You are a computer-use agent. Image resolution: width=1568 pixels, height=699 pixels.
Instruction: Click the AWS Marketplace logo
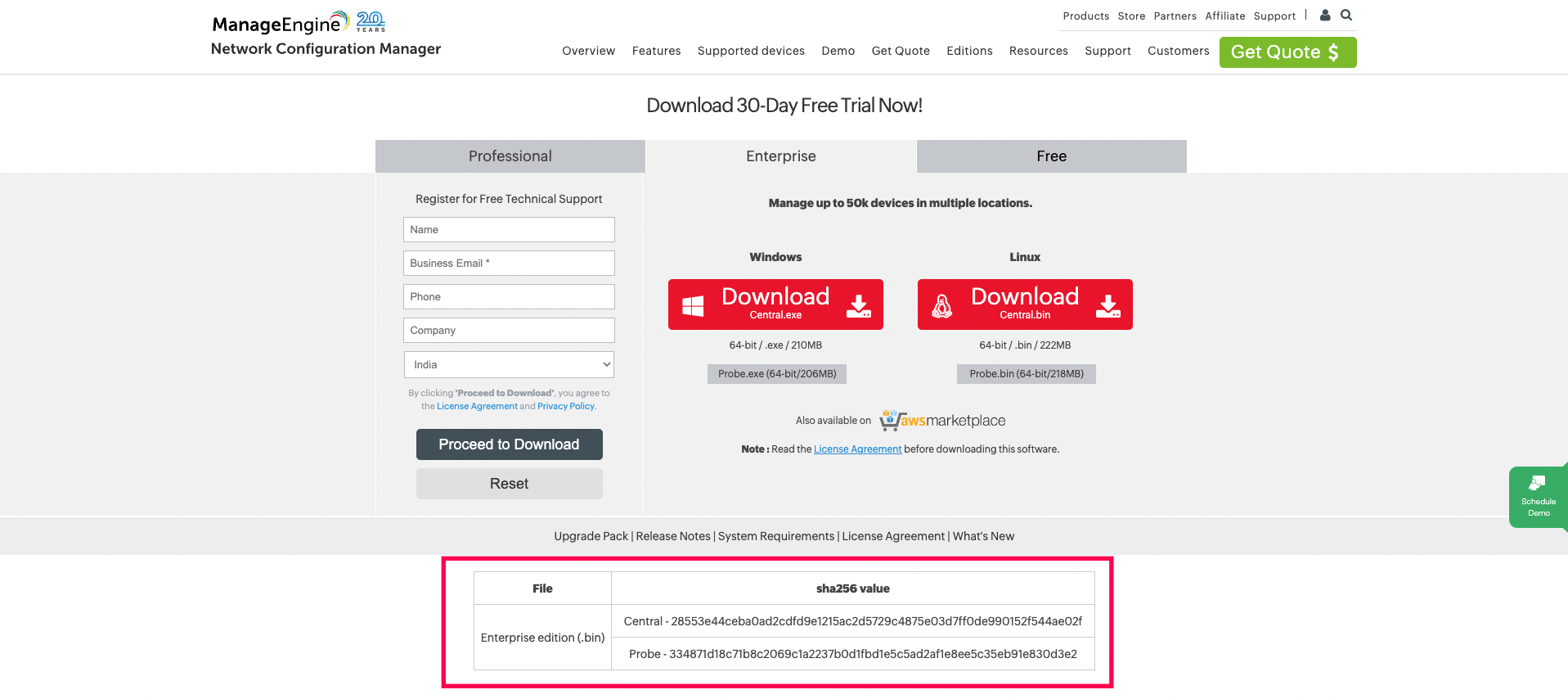(x=942, y=421)
